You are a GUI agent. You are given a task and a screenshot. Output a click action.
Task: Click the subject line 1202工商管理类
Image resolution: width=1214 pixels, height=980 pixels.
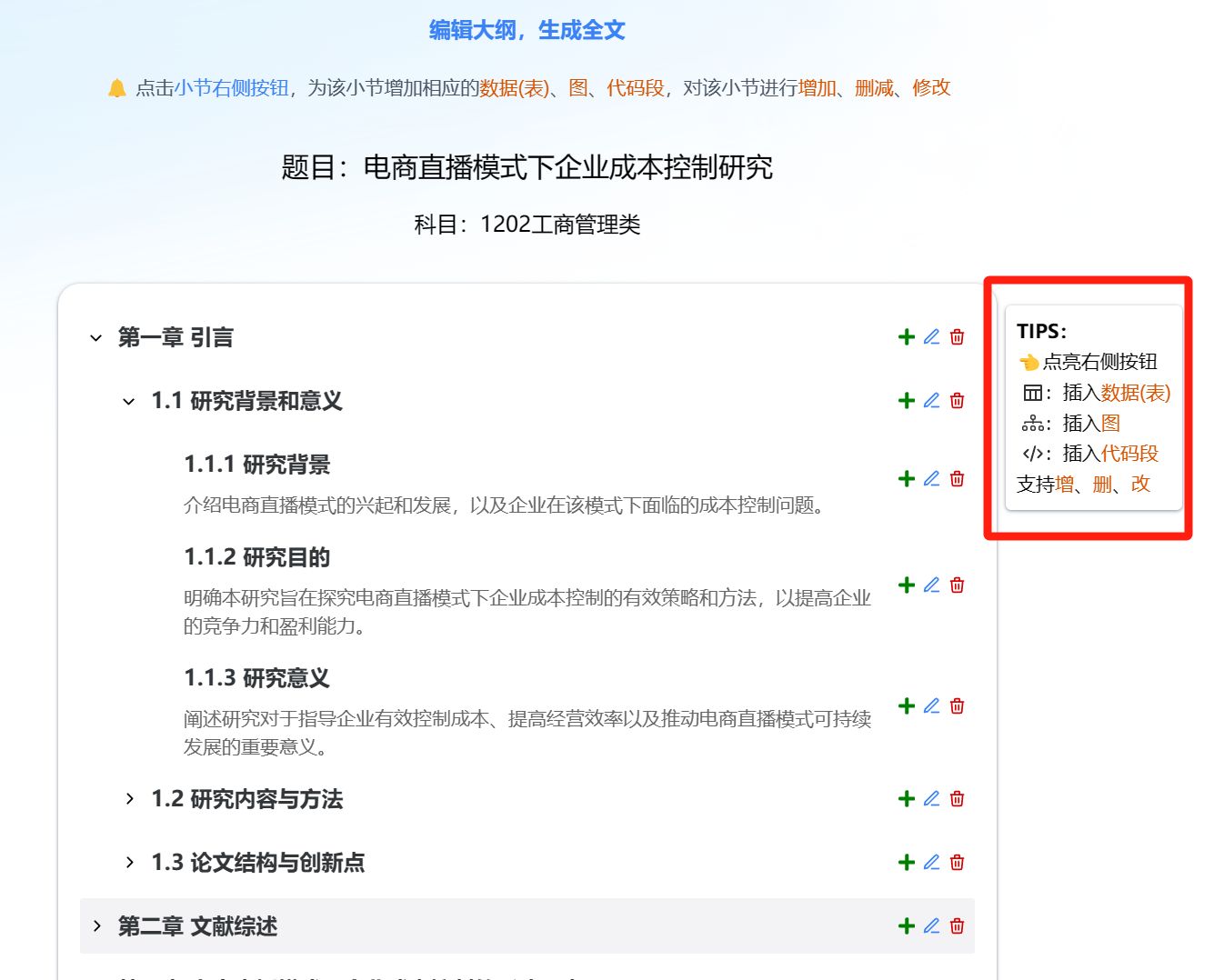[x=560, y=225]
